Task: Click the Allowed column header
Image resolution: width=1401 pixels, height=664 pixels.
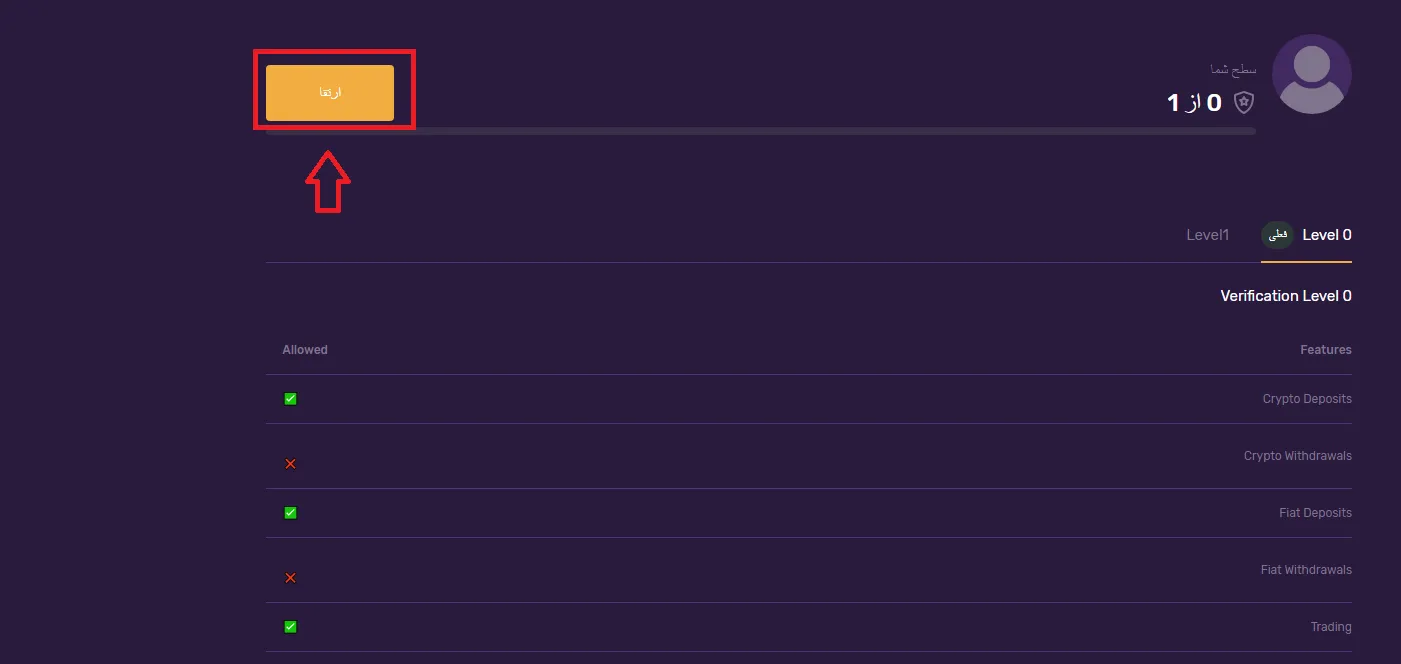Action: [305, 350]
